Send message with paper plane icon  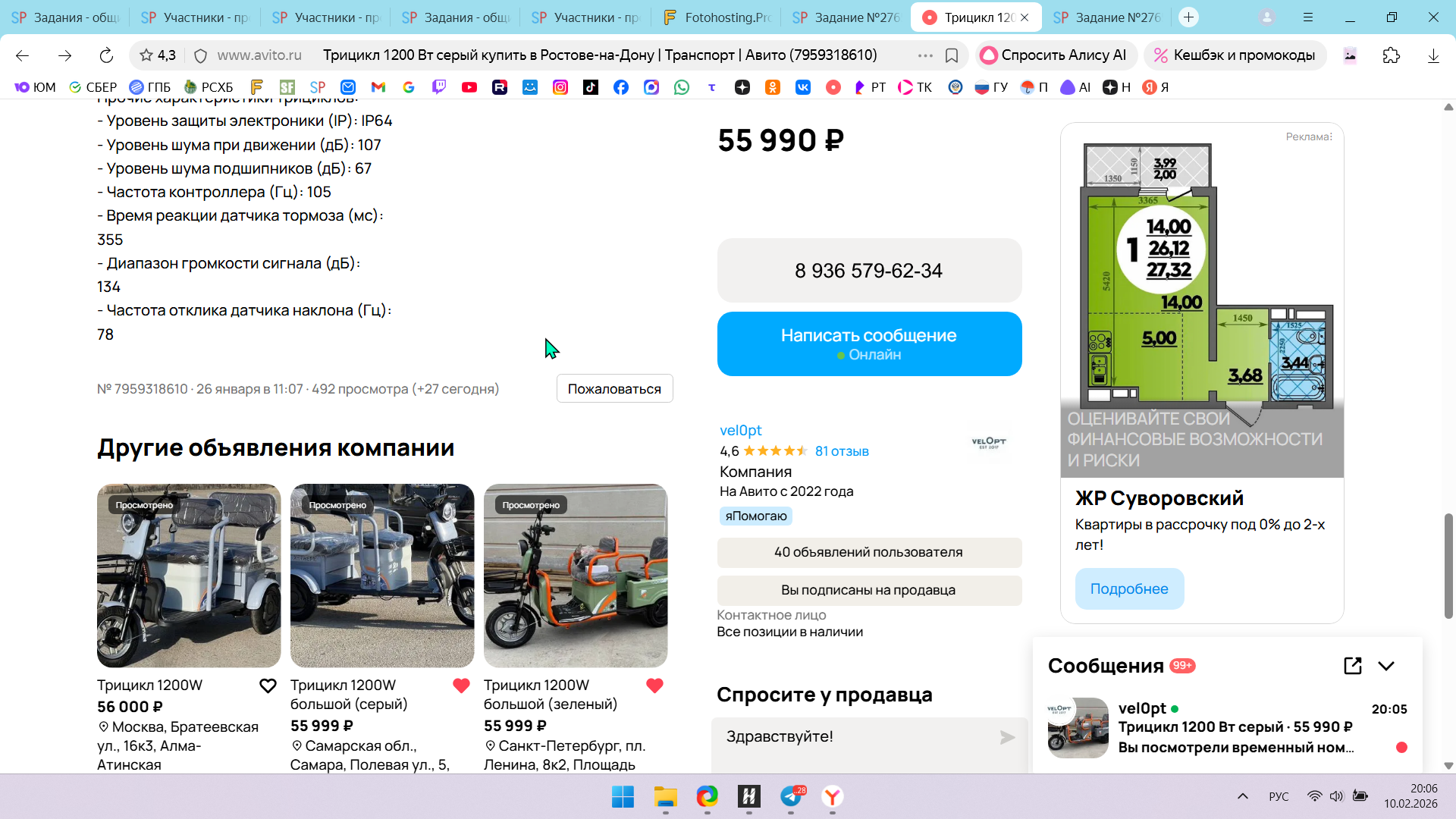(1007, 737)
